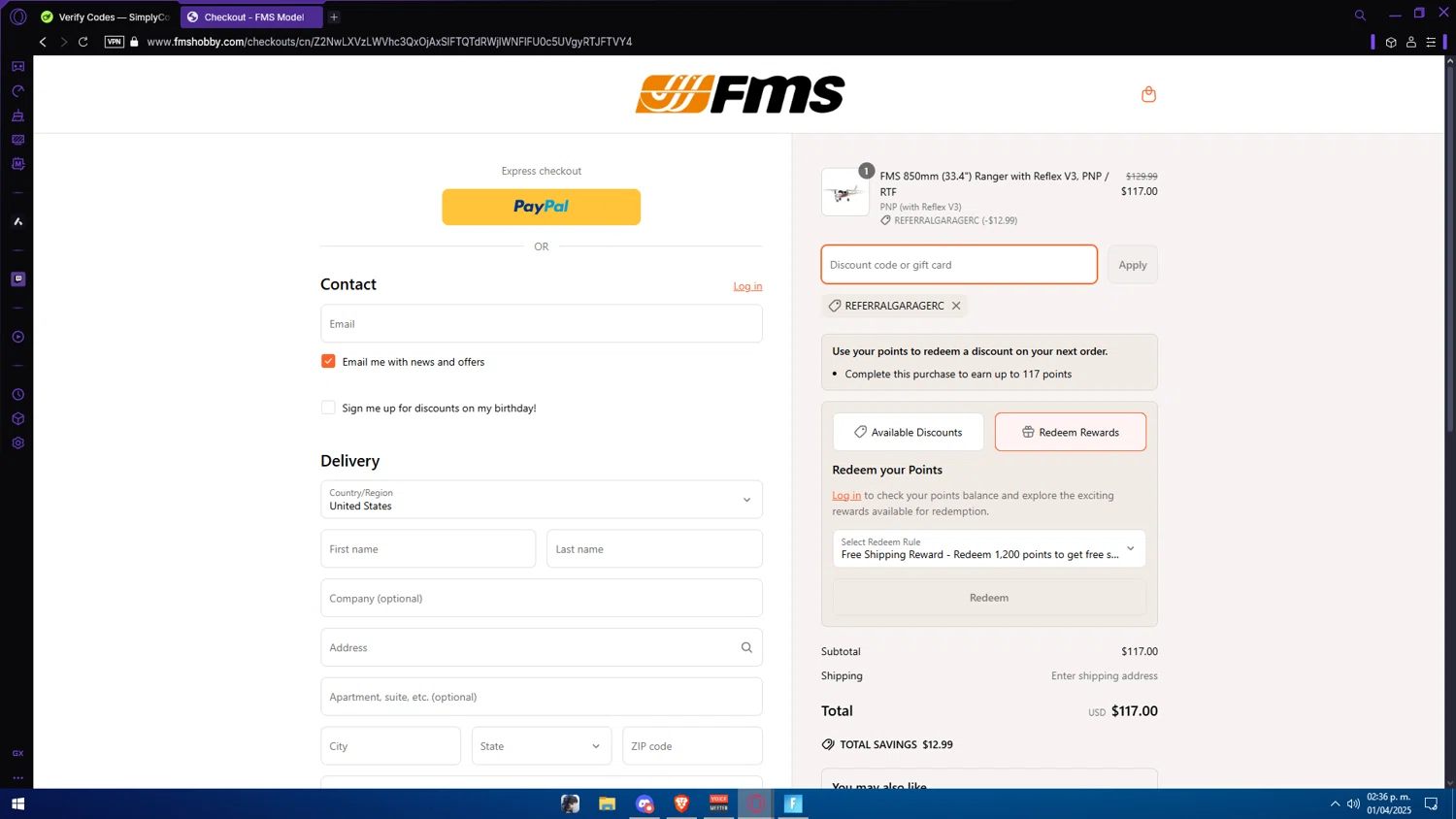The height and width of the screenshot is (819, 1456).
Task: Open Windows notification center icon
Action: pyautogui.click(x=1431, y=803)
